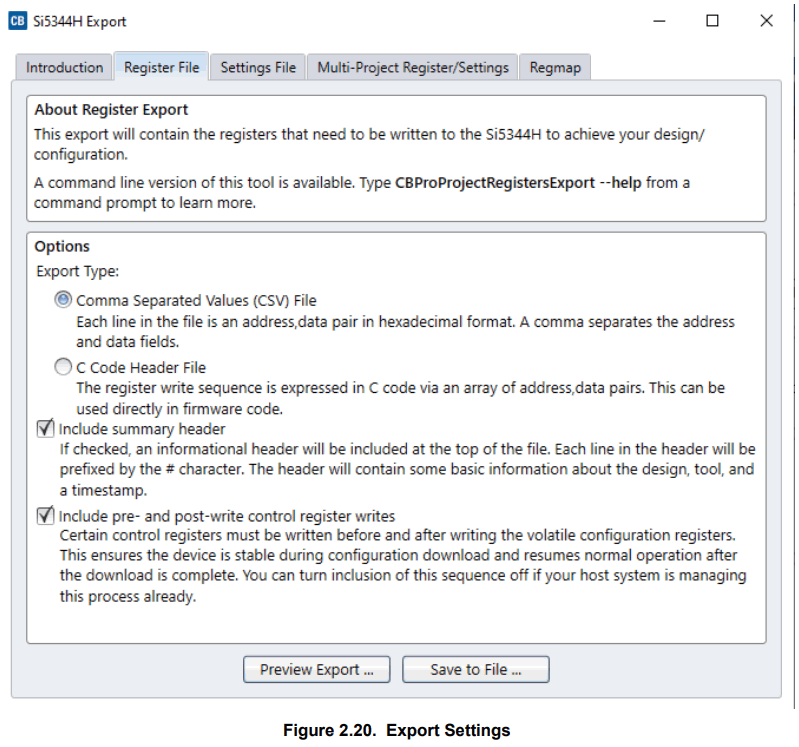Maximize the Si5344H Export window
This screenshot has width=799, height=747.
[712, 21]
